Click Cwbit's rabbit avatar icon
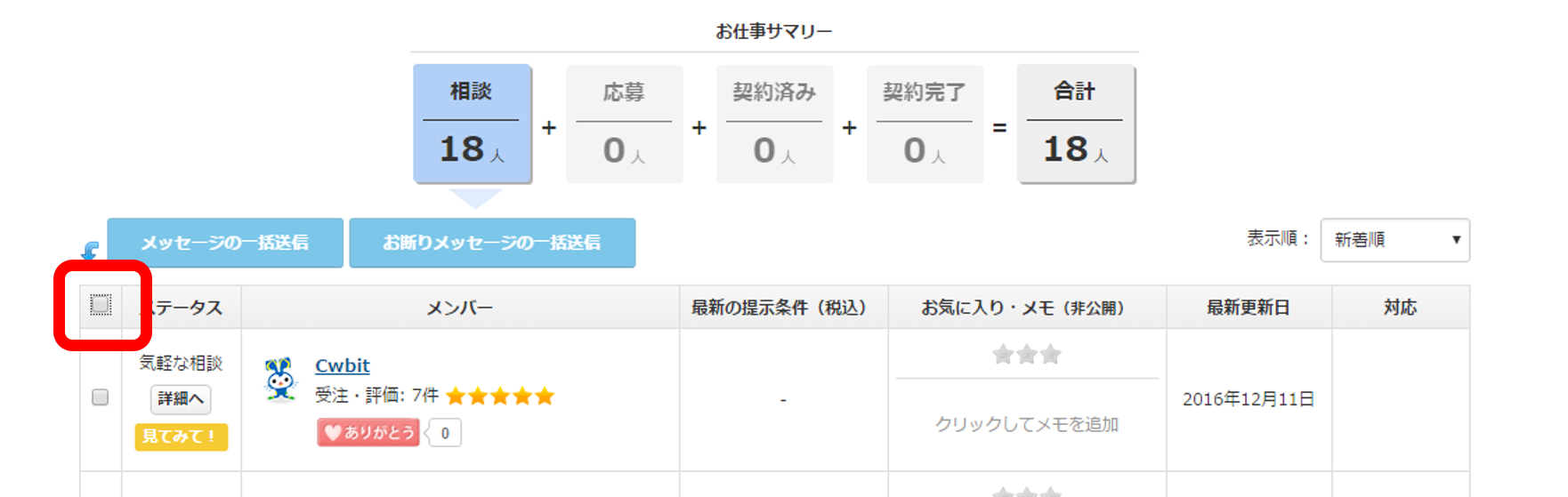The image size is (1568, 497). (x=280, y=380)
